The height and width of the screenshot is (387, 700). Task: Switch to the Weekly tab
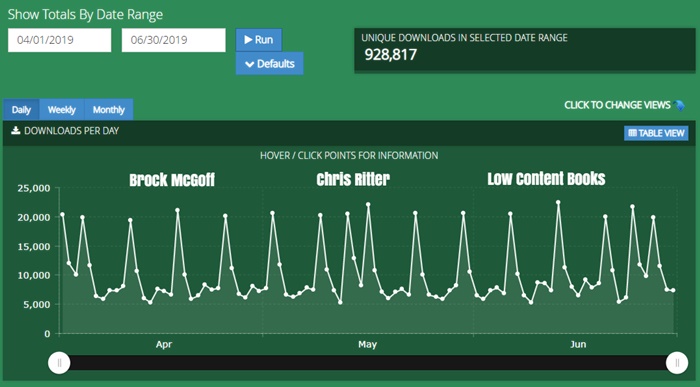(62, 110)
